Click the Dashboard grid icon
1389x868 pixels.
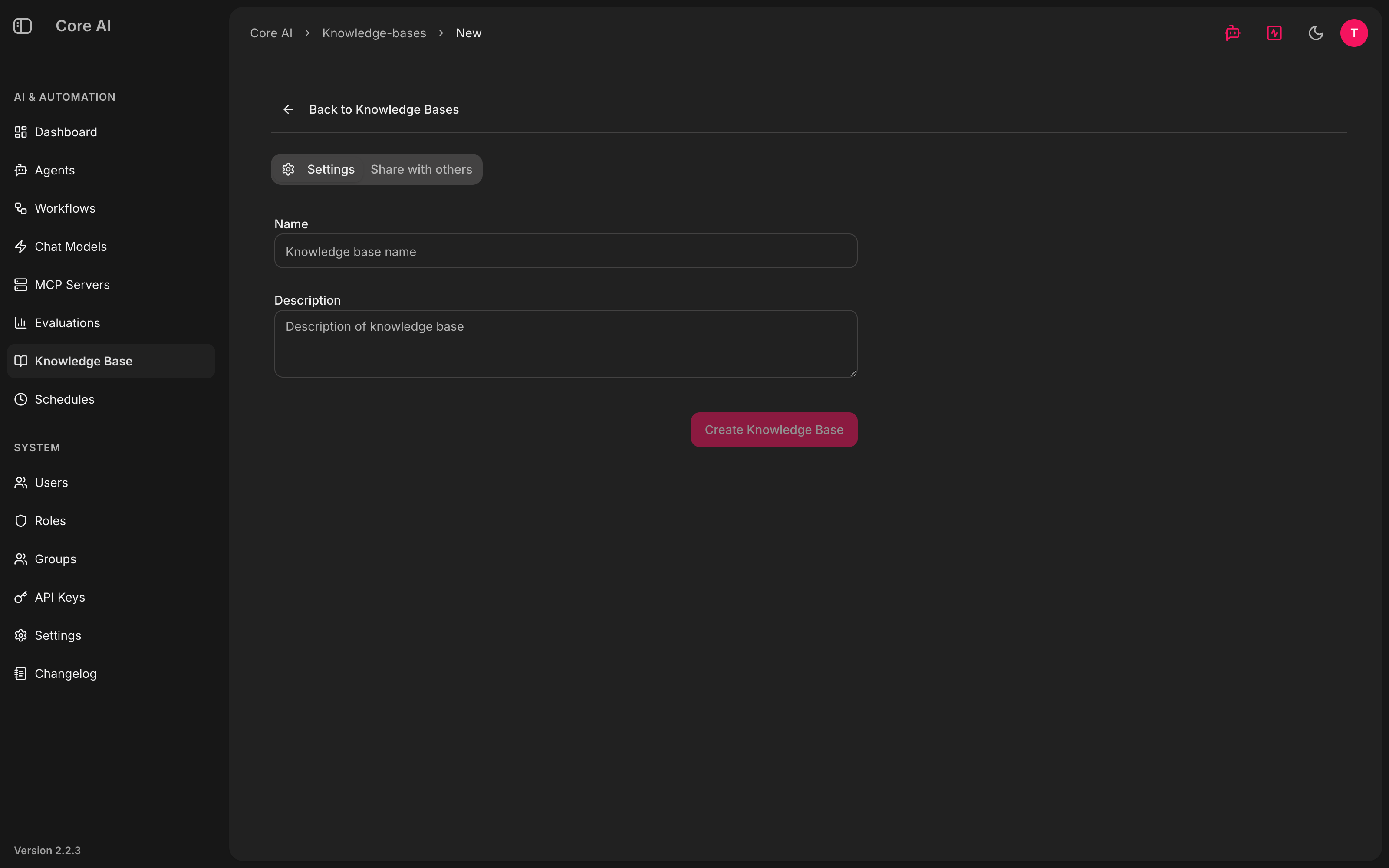point(21,132)
